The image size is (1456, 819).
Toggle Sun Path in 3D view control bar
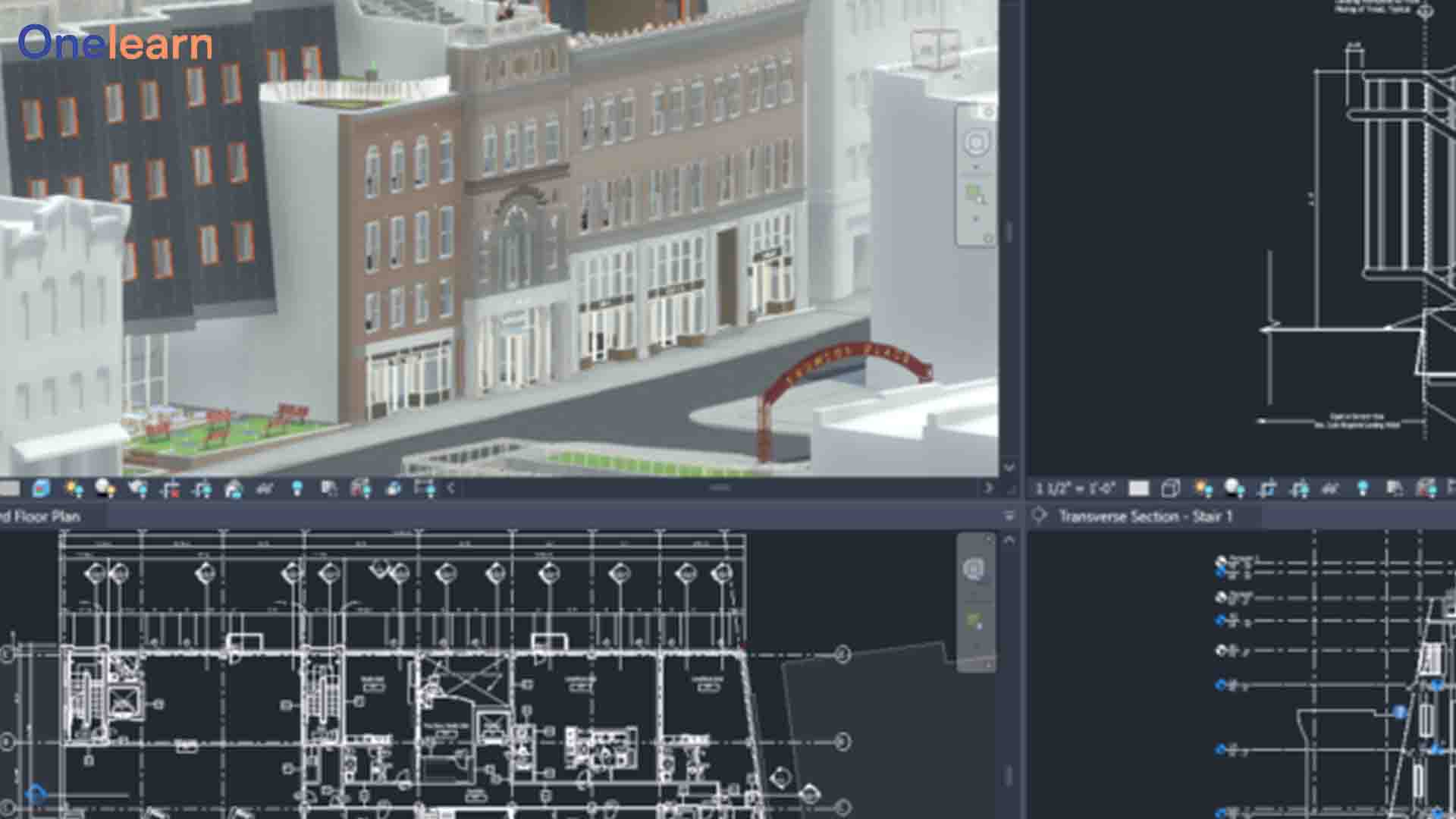74,488
